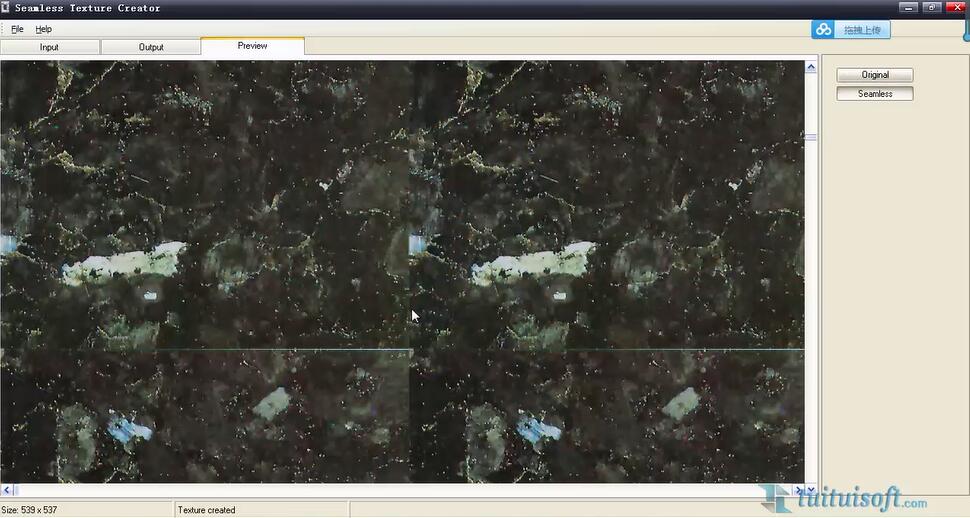Click the cloud upload icon
Screen dimensions: 970x518
click(x=823, y=30)
